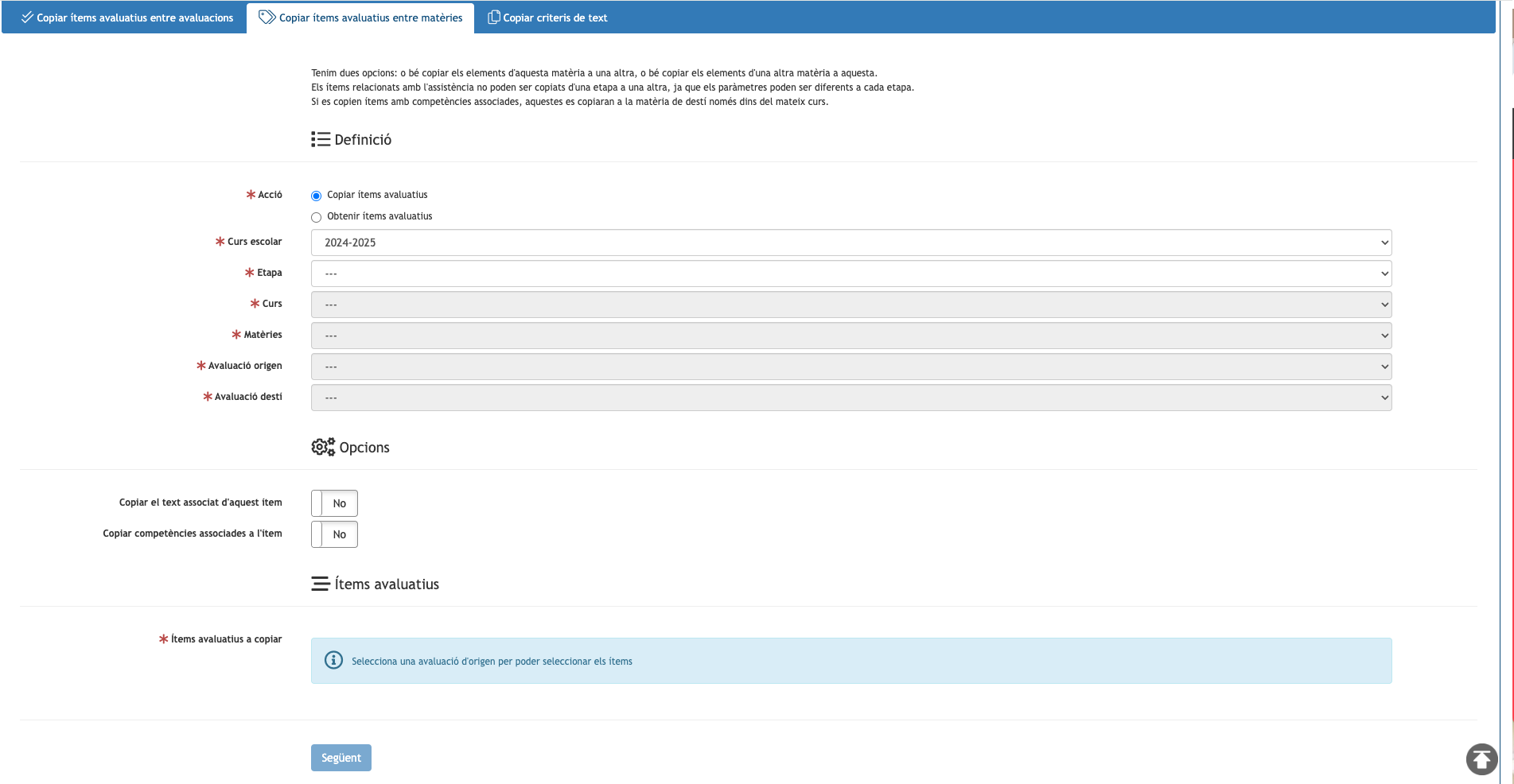This screenshot has height=784, width=1514.
Task: Open the Matèries dropdown
Action: pyautogui.click(x=851, y=336)
